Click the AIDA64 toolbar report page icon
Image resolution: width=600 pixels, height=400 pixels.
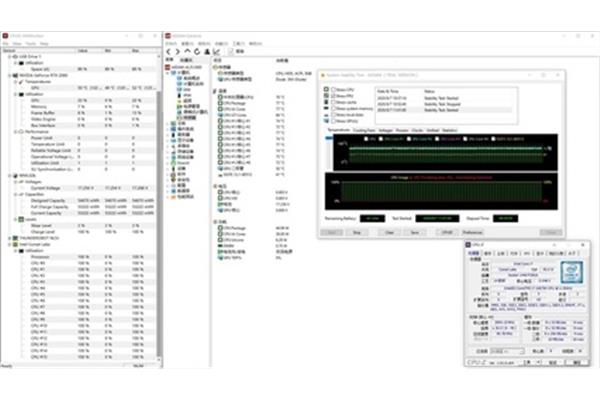pos(230,51)
